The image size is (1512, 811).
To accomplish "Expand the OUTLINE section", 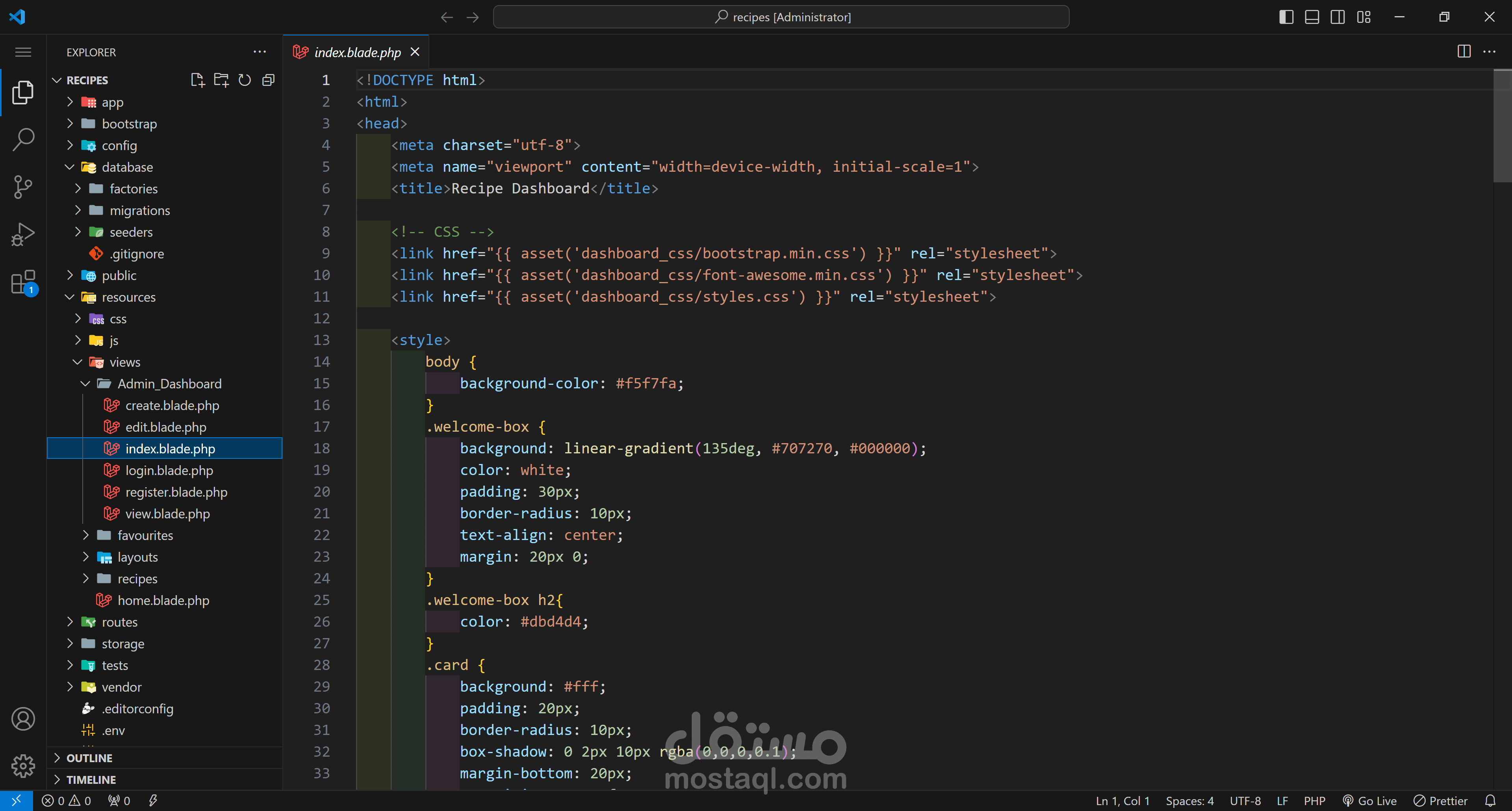I will click(x=89, y=757).
